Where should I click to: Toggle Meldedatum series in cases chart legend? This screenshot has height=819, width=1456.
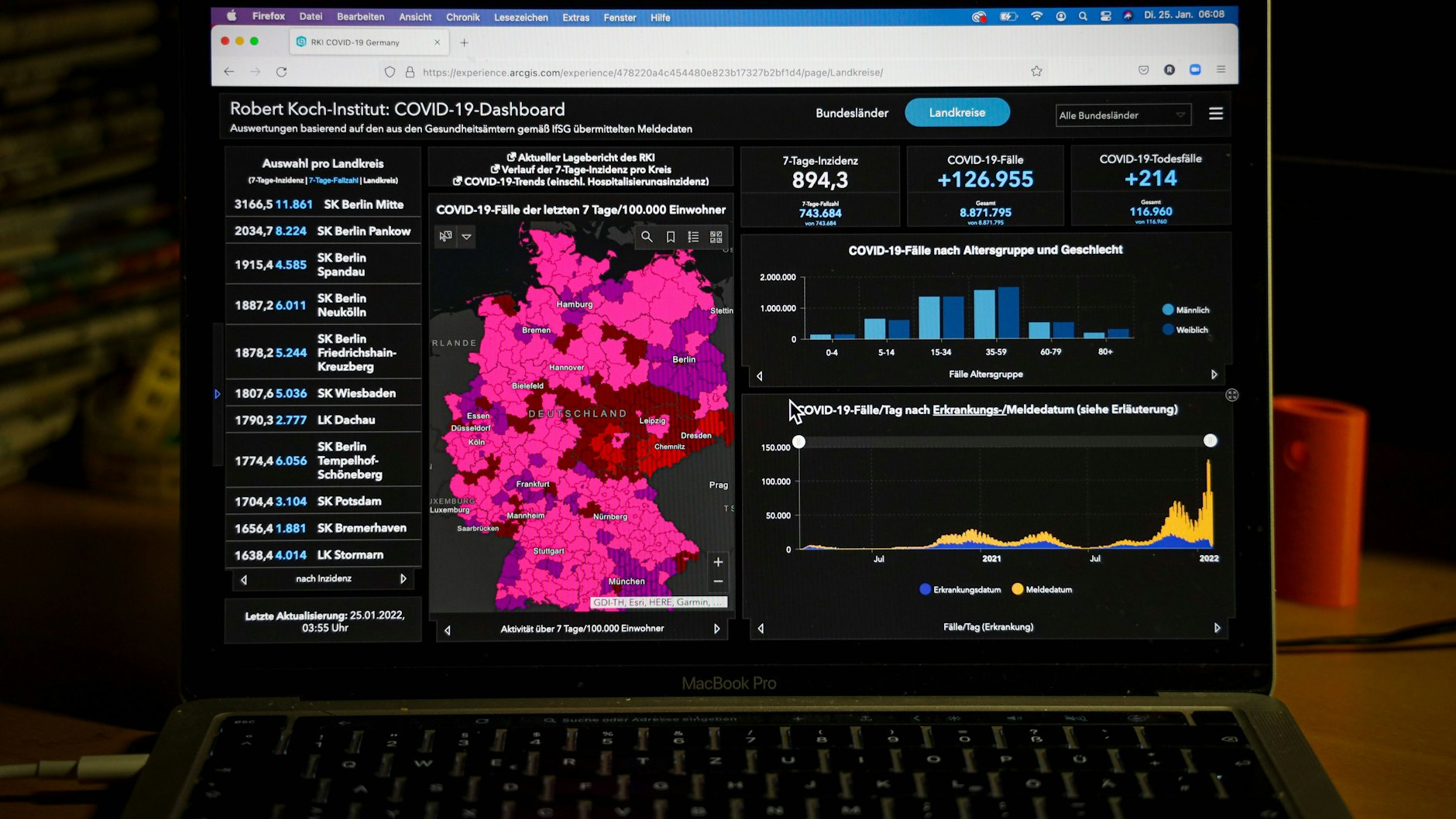[x=1042, y=590]
